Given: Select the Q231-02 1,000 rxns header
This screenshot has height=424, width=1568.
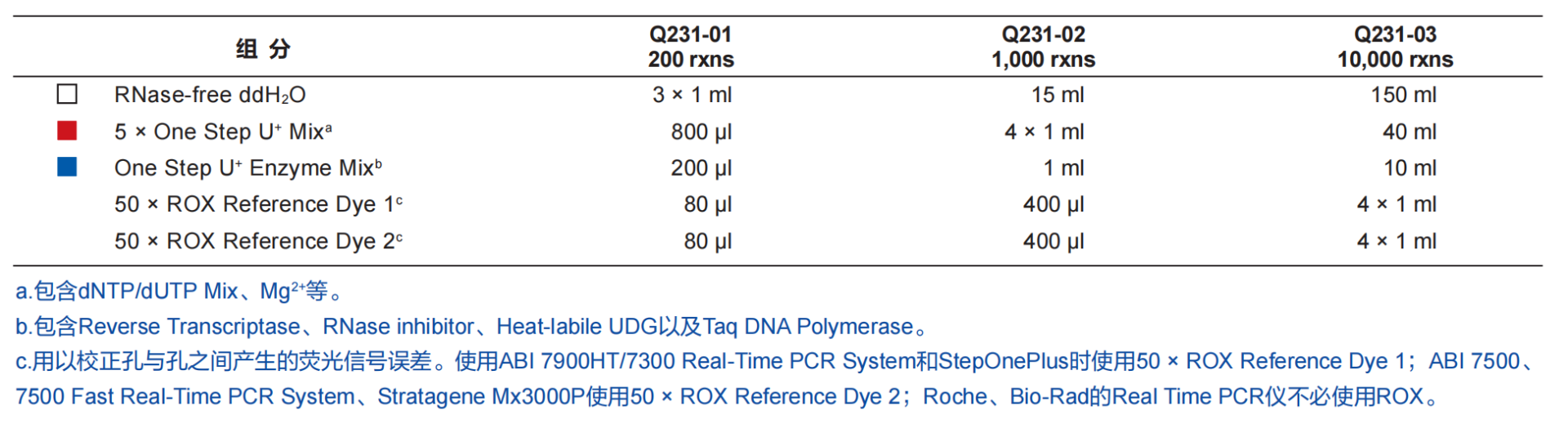Looking at the screenshot, I should pyautogui.click(x=1043, y=47).
